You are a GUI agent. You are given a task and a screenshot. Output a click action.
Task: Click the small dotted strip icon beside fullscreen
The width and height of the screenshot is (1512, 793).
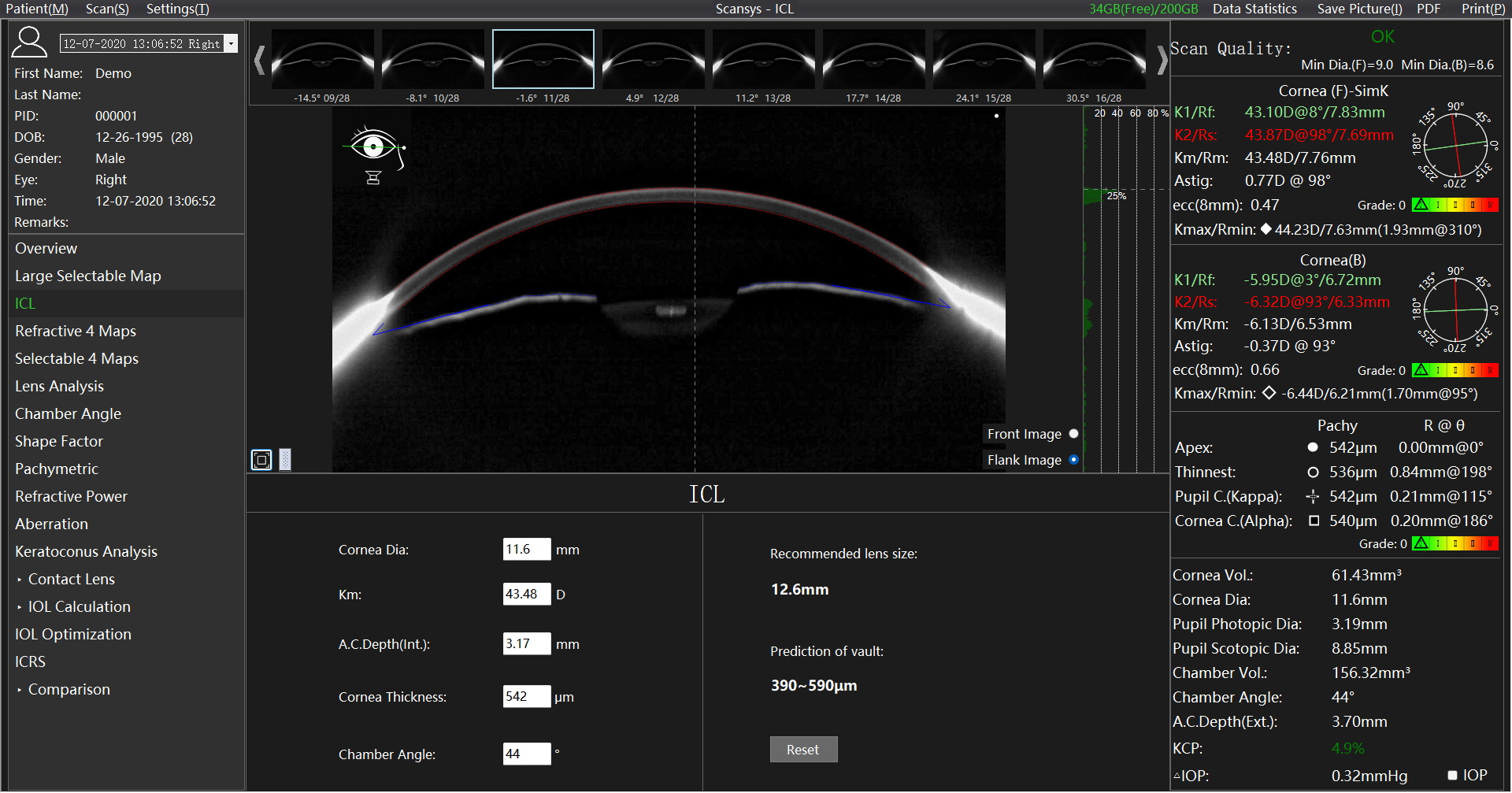click(x=285, y=460)
